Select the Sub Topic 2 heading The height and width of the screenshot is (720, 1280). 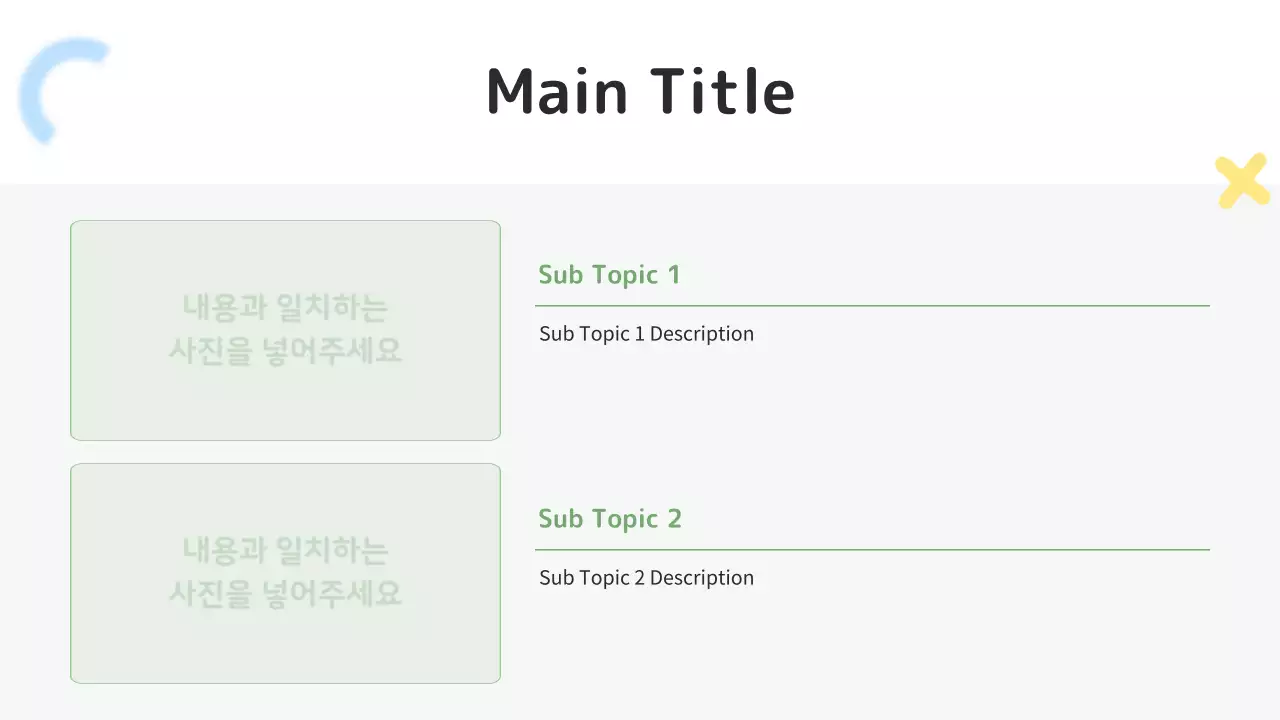click(x=610, y=519)
